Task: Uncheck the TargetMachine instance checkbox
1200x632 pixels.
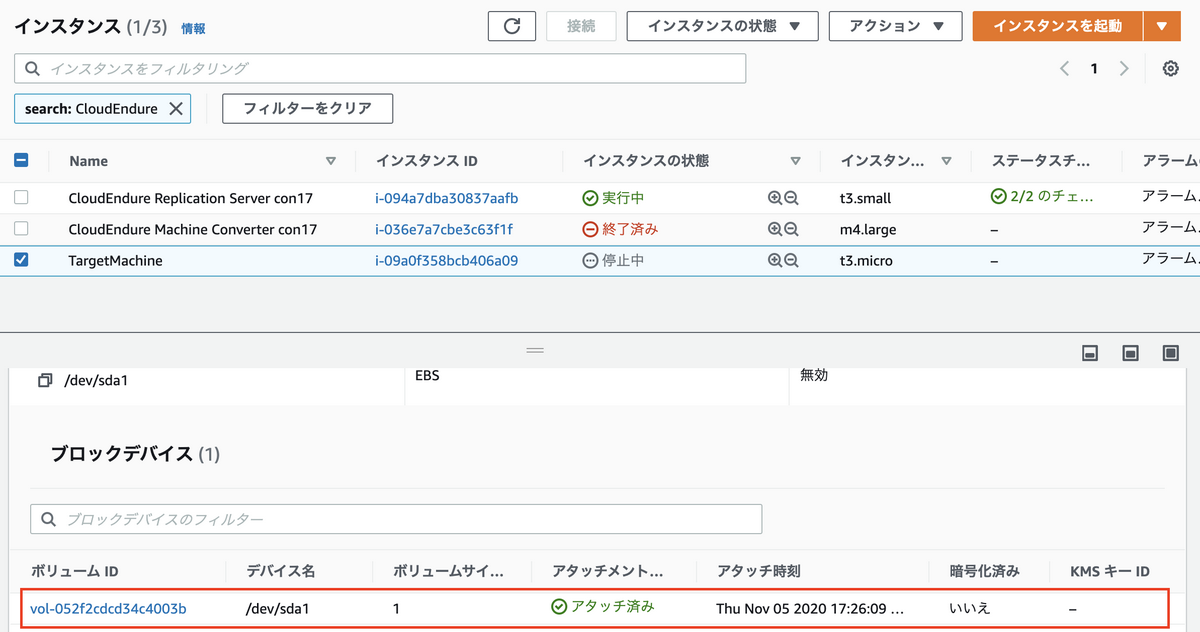Action: (21, 260)
